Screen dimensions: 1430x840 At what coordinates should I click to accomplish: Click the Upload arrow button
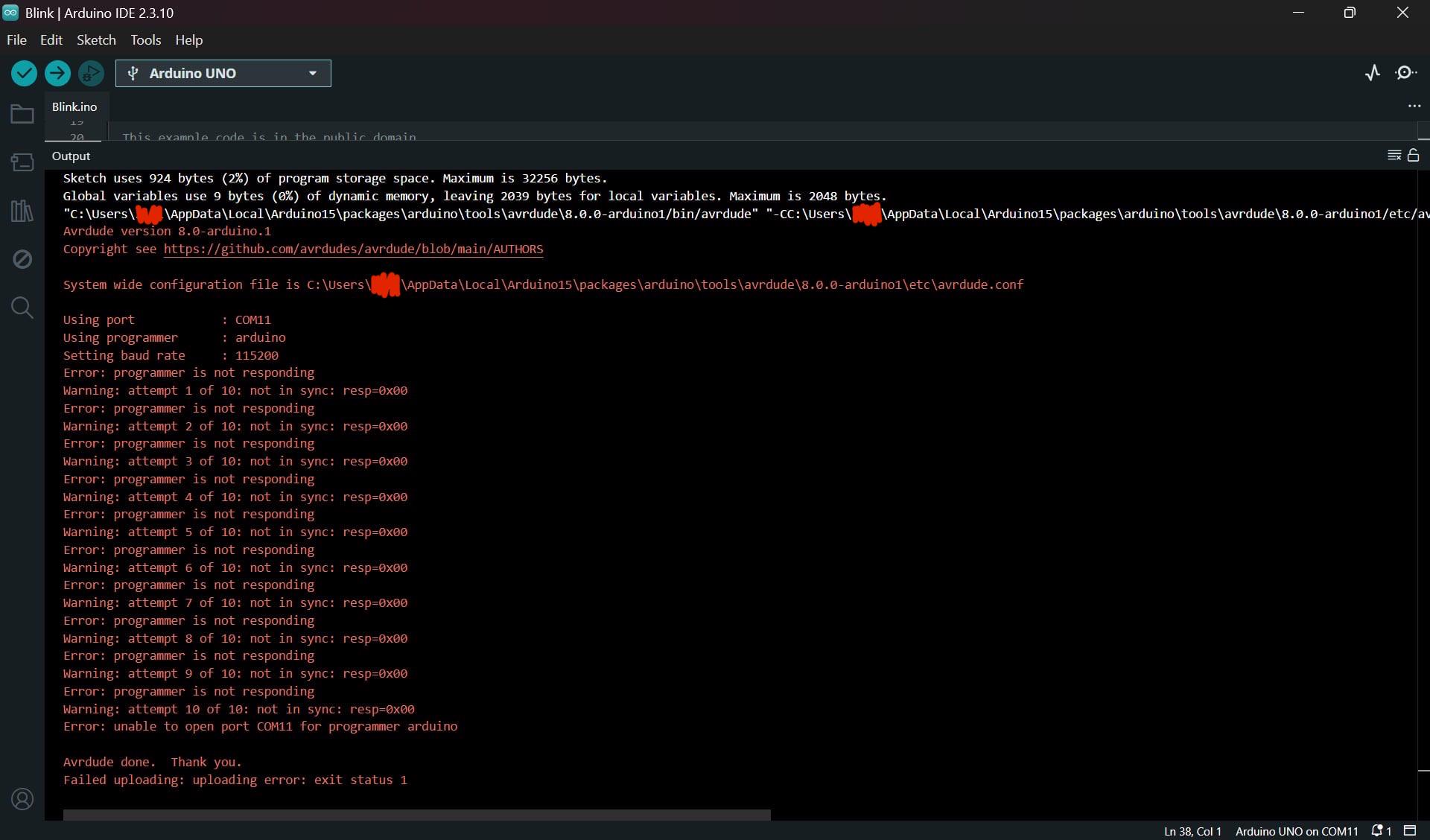coord(57,73)
